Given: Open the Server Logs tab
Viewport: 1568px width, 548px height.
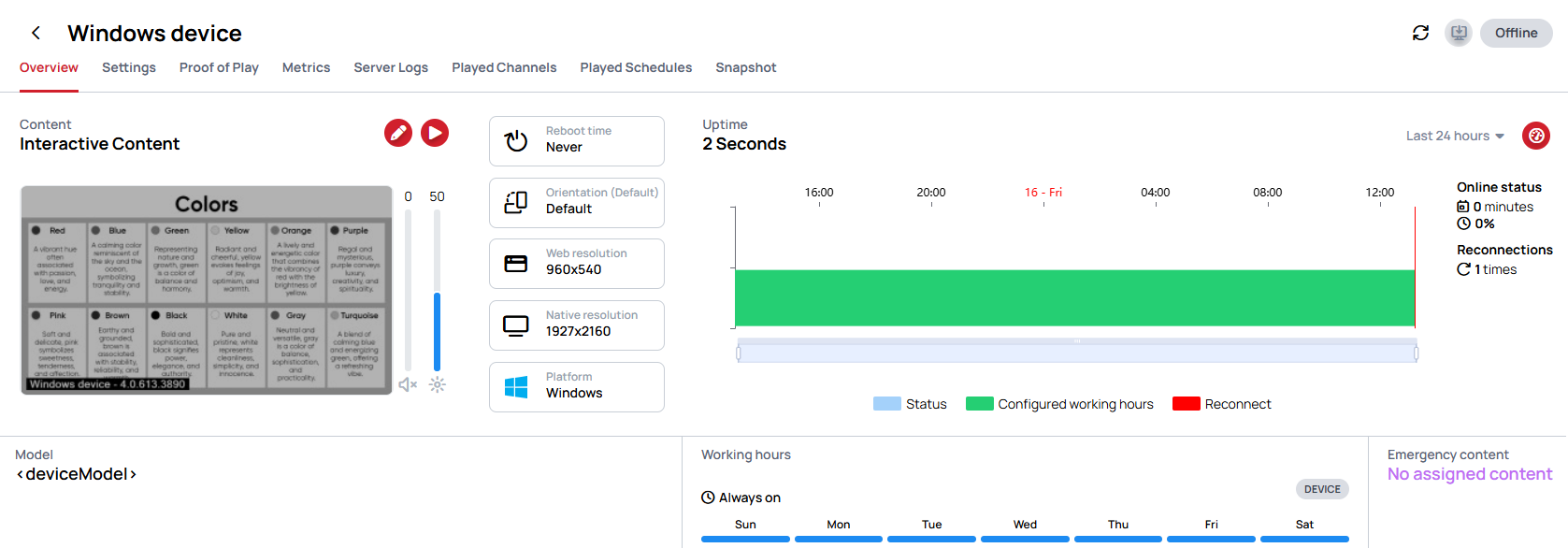Looking at the screenshot, I should point(391,67).
